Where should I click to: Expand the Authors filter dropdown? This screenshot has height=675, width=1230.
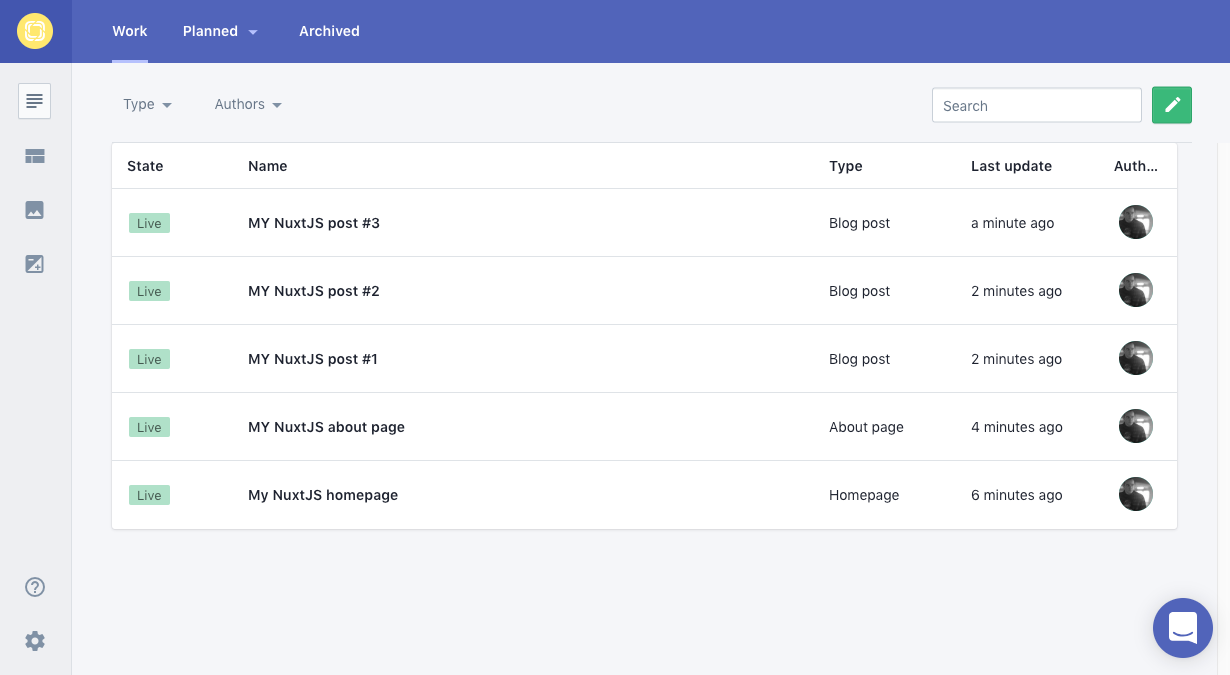coord(248,104)
